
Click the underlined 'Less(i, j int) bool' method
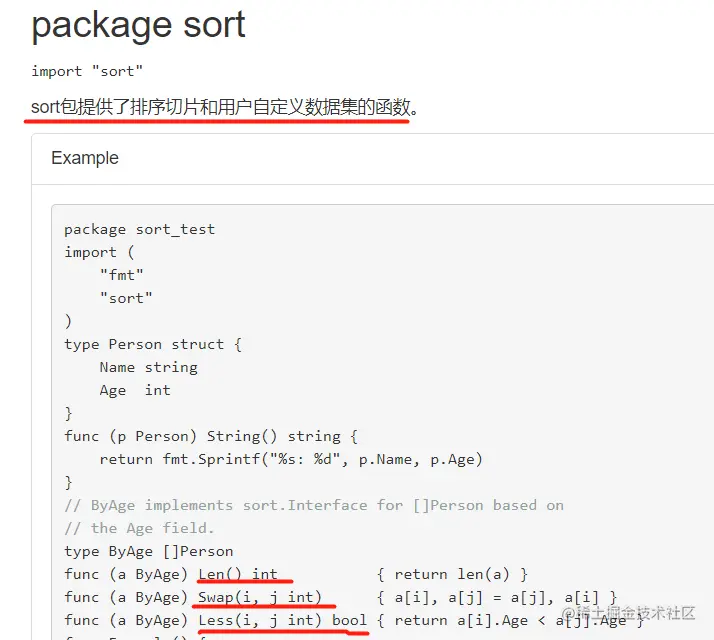(282, 620)
